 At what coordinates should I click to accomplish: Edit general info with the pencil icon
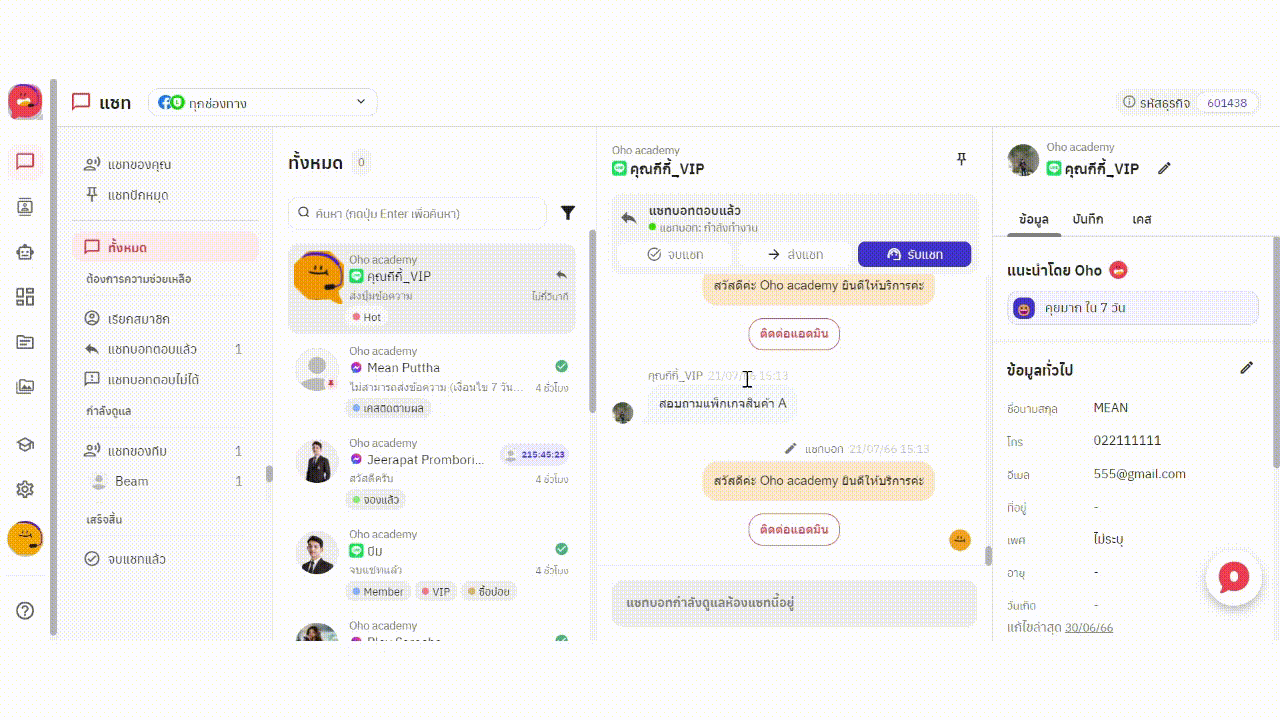(1246, 368)
